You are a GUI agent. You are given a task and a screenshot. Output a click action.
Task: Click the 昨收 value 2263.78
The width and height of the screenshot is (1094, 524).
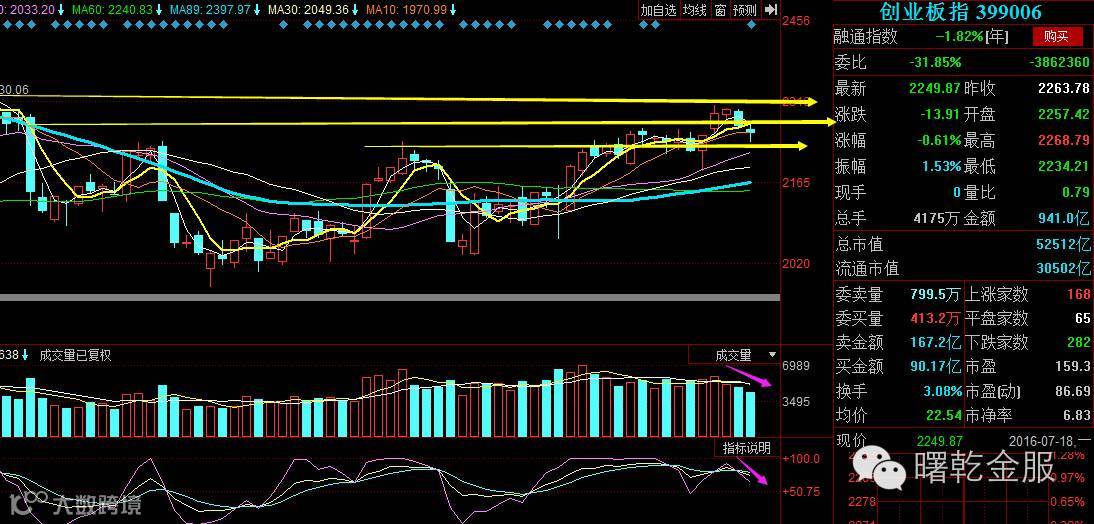click(1063, 89)
